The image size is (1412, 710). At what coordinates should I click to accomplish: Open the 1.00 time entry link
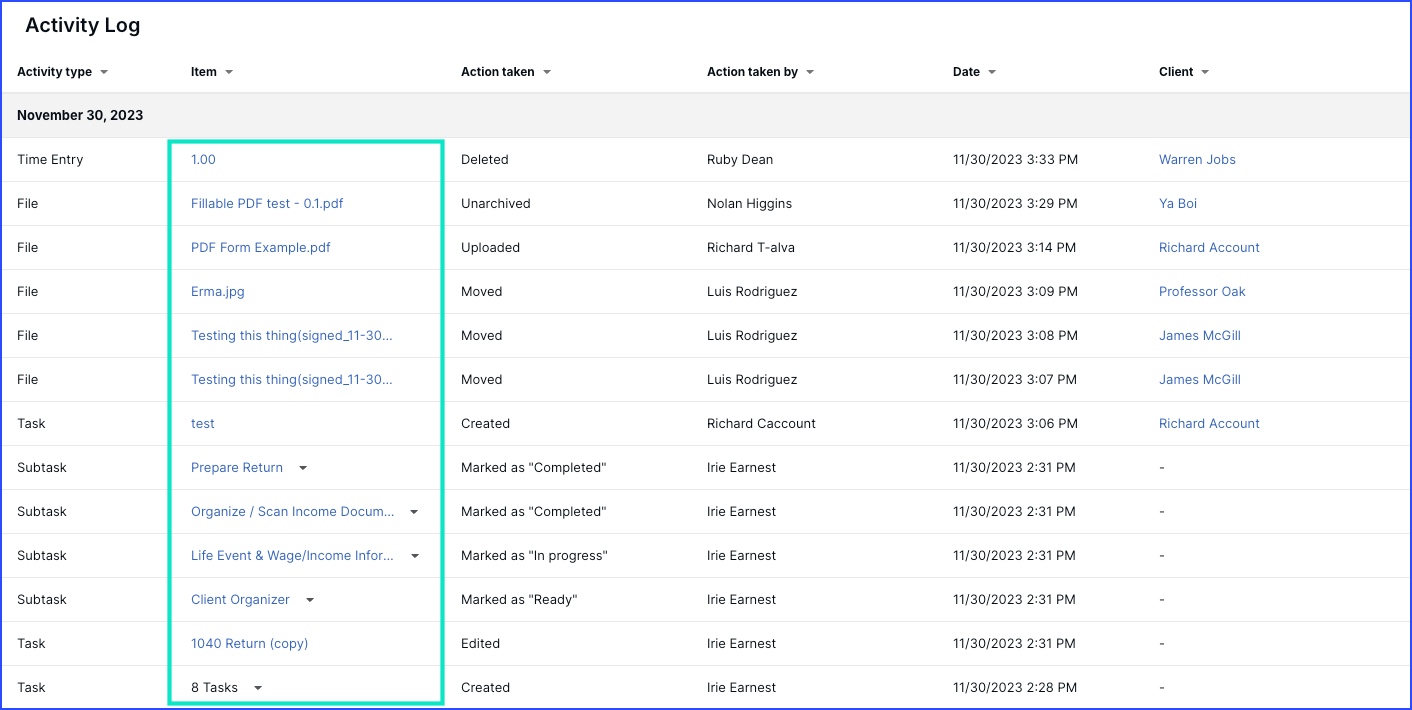click(x=203, y=160)
